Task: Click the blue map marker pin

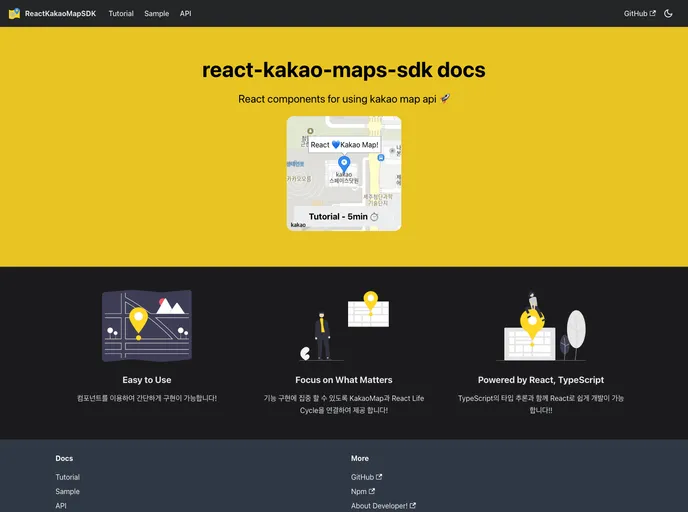Action: [x=344, y=164]
